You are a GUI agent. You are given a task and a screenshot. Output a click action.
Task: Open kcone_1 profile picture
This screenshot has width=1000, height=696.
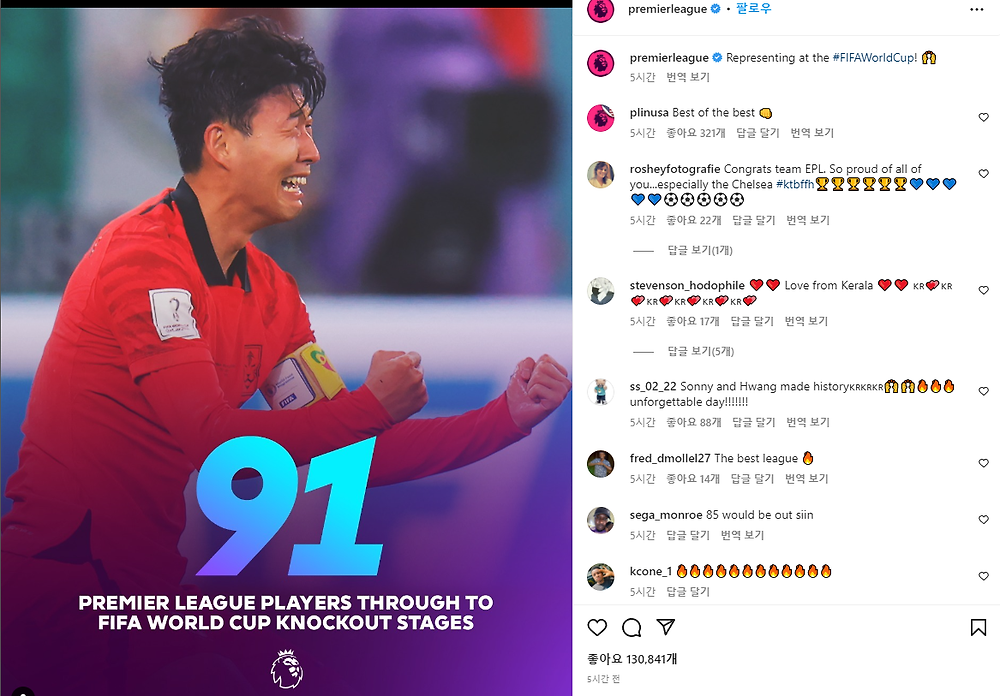[x=600, y=577]
